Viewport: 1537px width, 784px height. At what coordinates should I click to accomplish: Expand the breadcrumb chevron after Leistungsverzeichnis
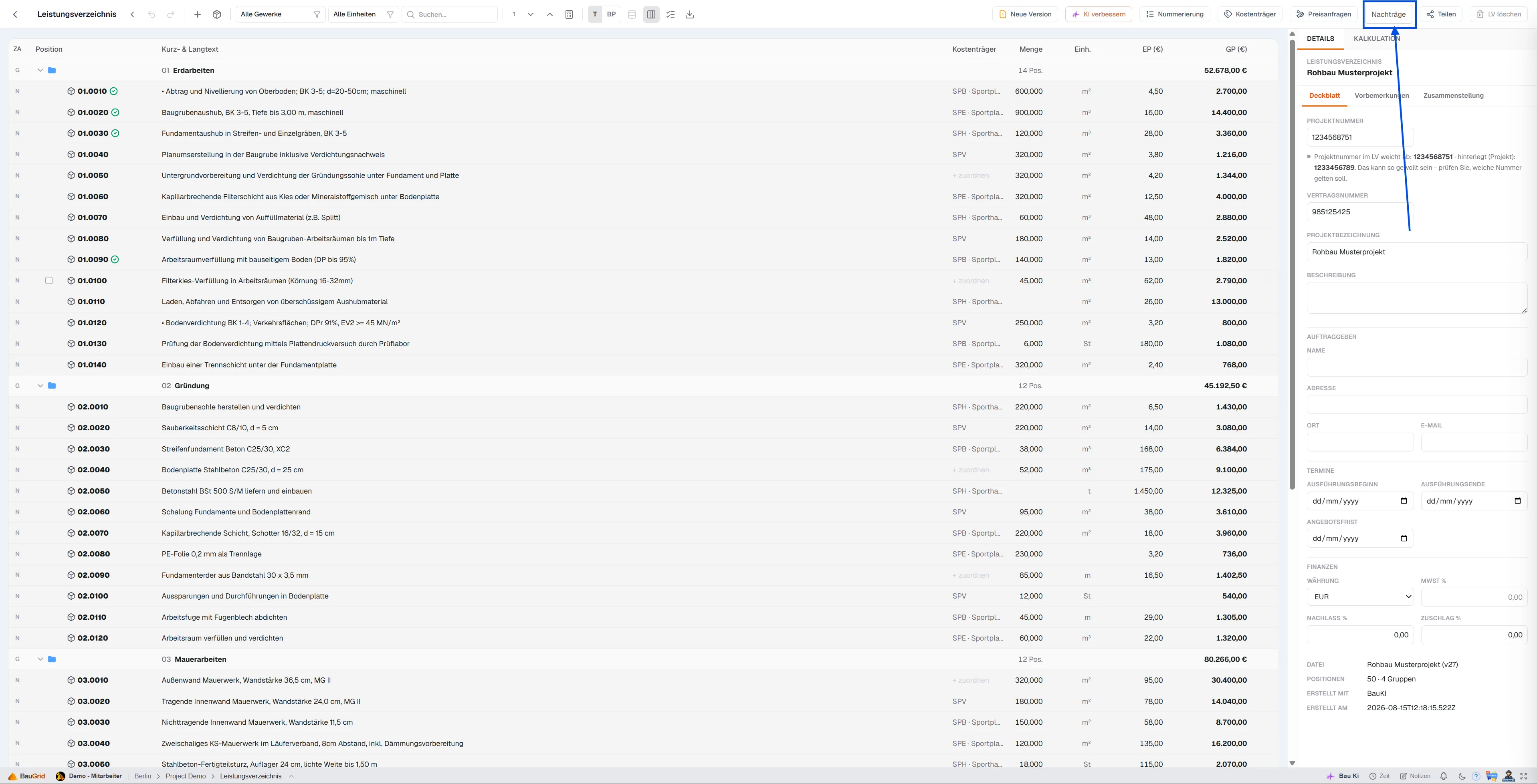pyautogui.click(x=291, y=776)
